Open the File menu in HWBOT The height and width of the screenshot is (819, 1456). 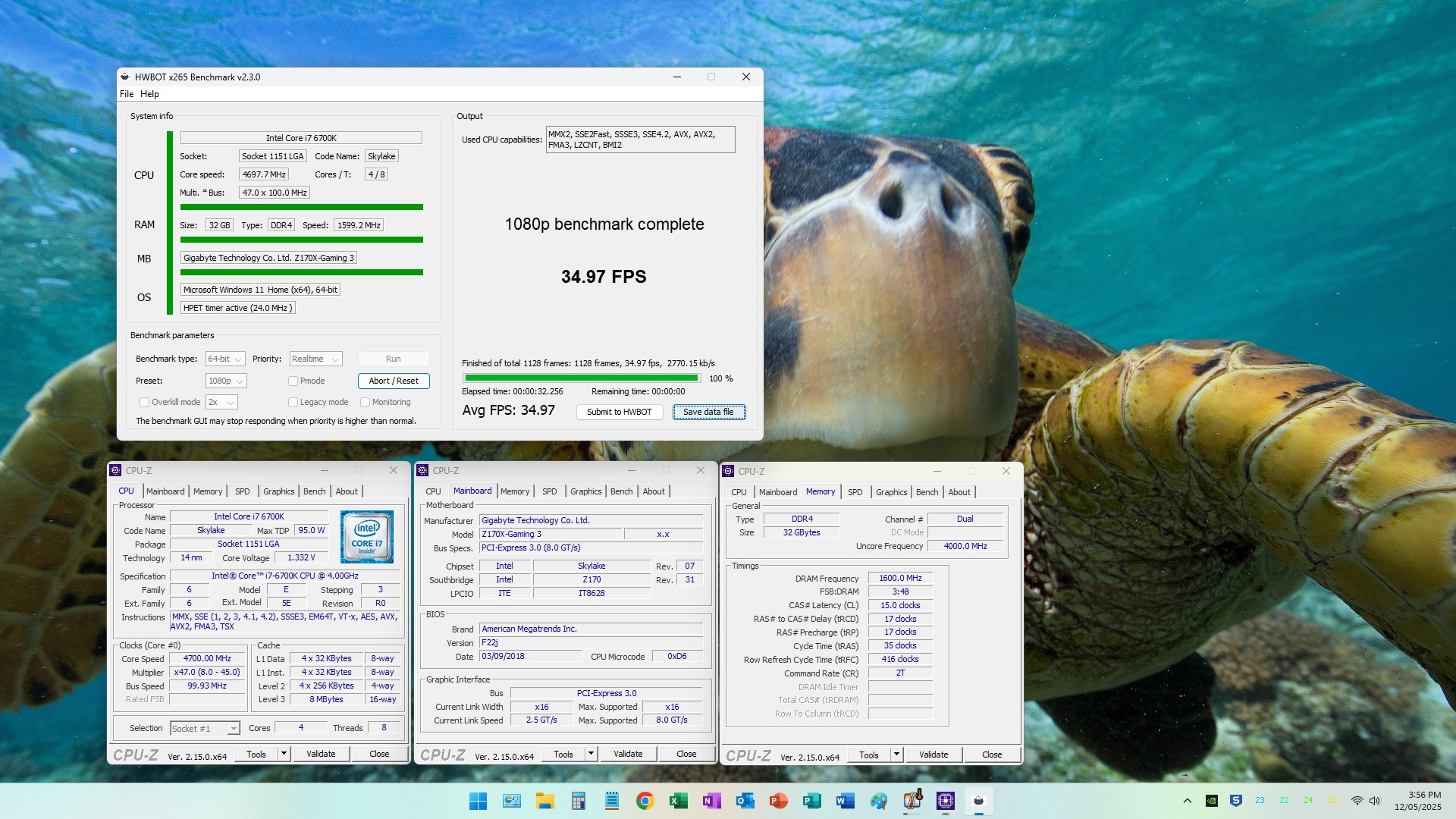coord(127,94)
